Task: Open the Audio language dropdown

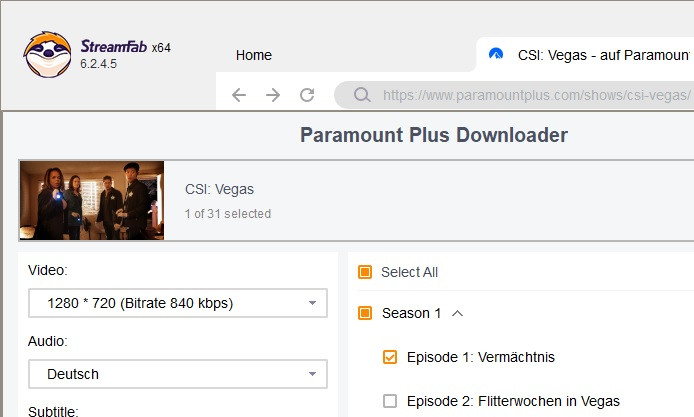Action: (x=178, y=374)
